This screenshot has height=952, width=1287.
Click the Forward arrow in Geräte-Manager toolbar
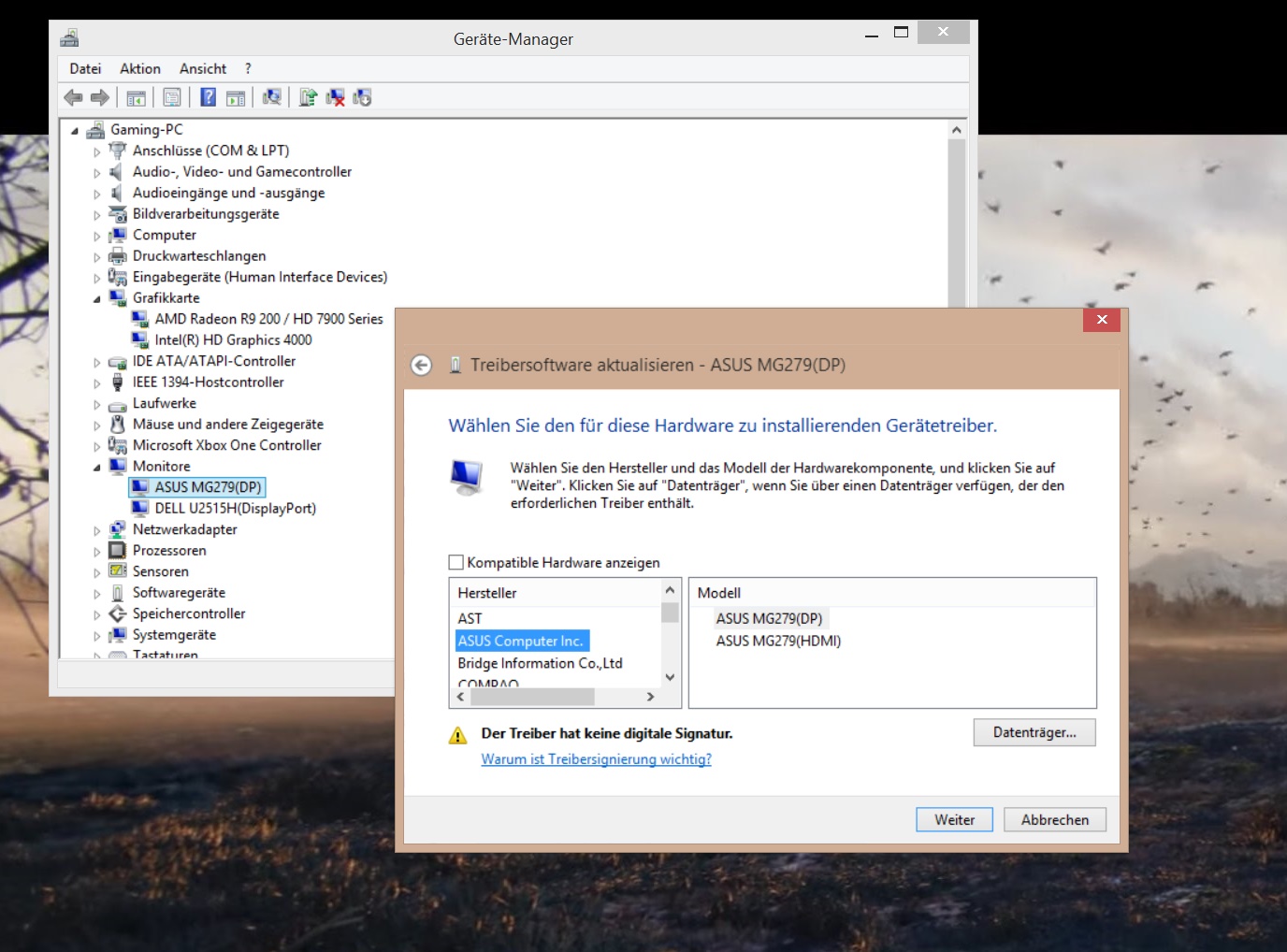[100, 97]
